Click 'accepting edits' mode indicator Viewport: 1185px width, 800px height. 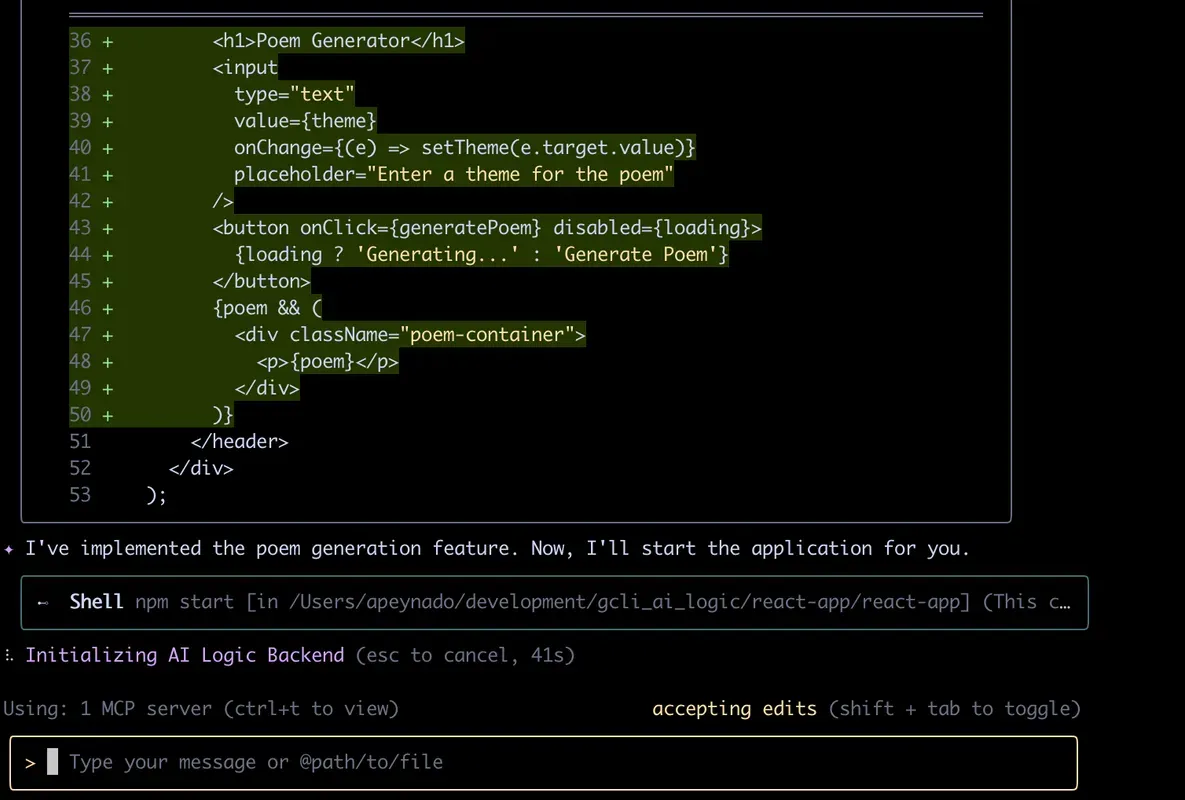pyautogui.click(x=734, y=709)
